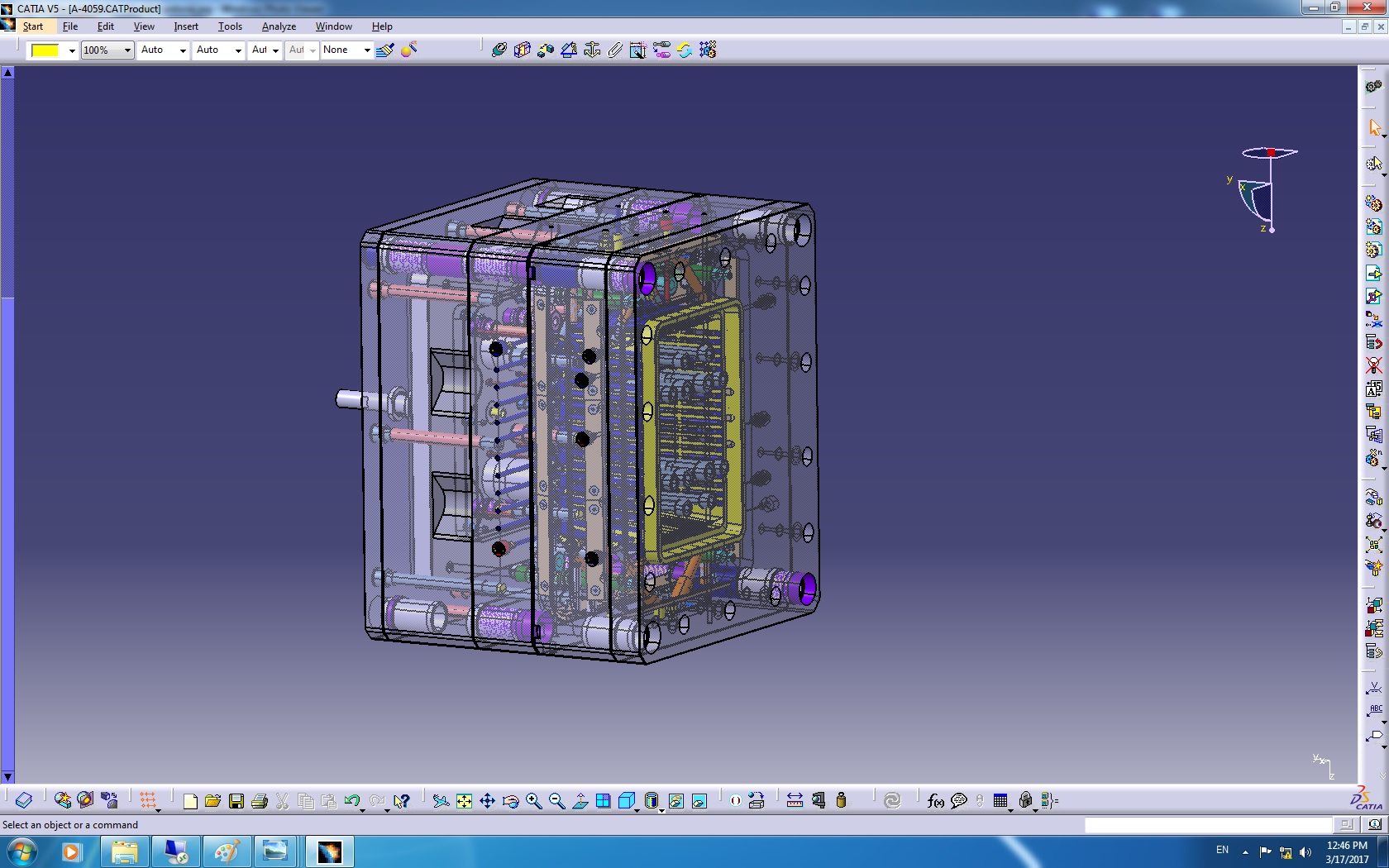Open the 100% opacity dropdown
Image resolution: width=1389 pixels, height=868 pixels.
pos(127,50)
